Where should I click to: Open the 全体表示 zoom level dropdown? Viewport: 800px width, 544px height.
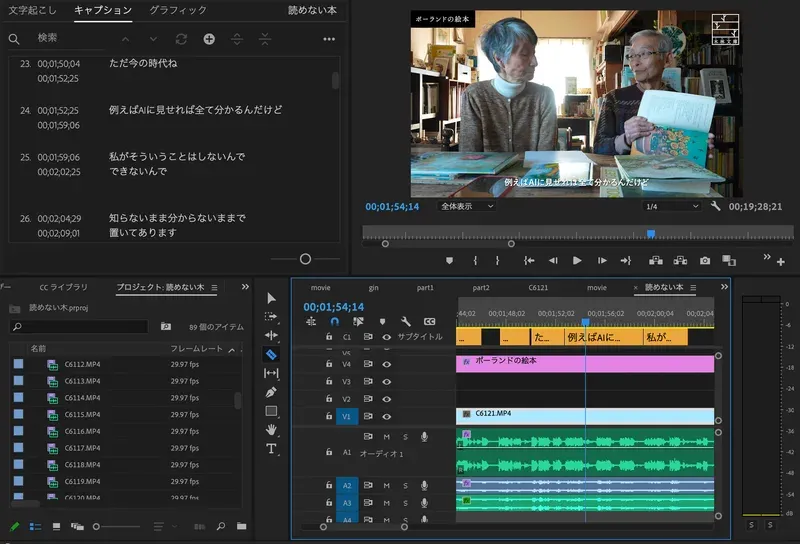[x=467, y=206]
